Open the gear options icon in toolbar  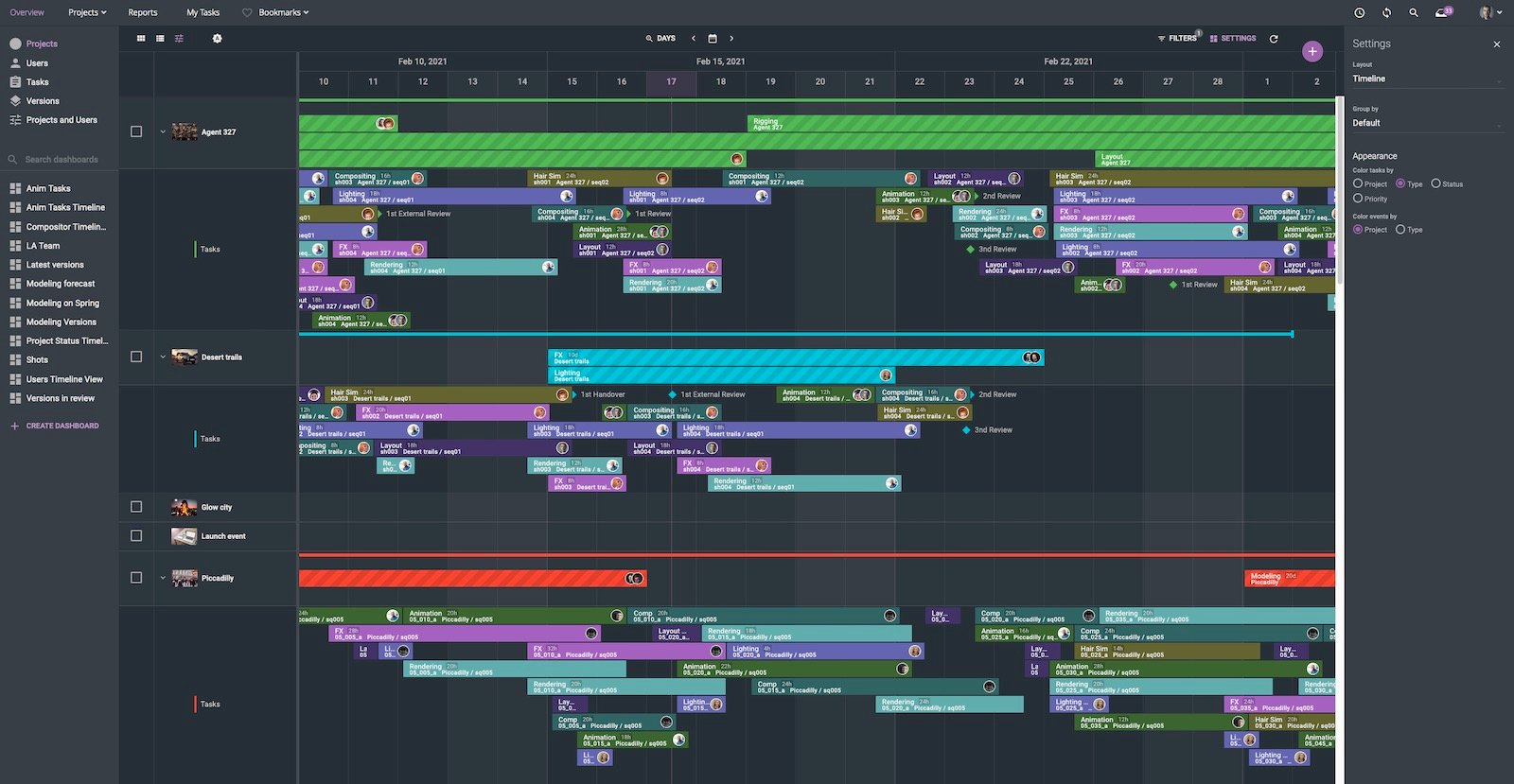click(217, 39)
